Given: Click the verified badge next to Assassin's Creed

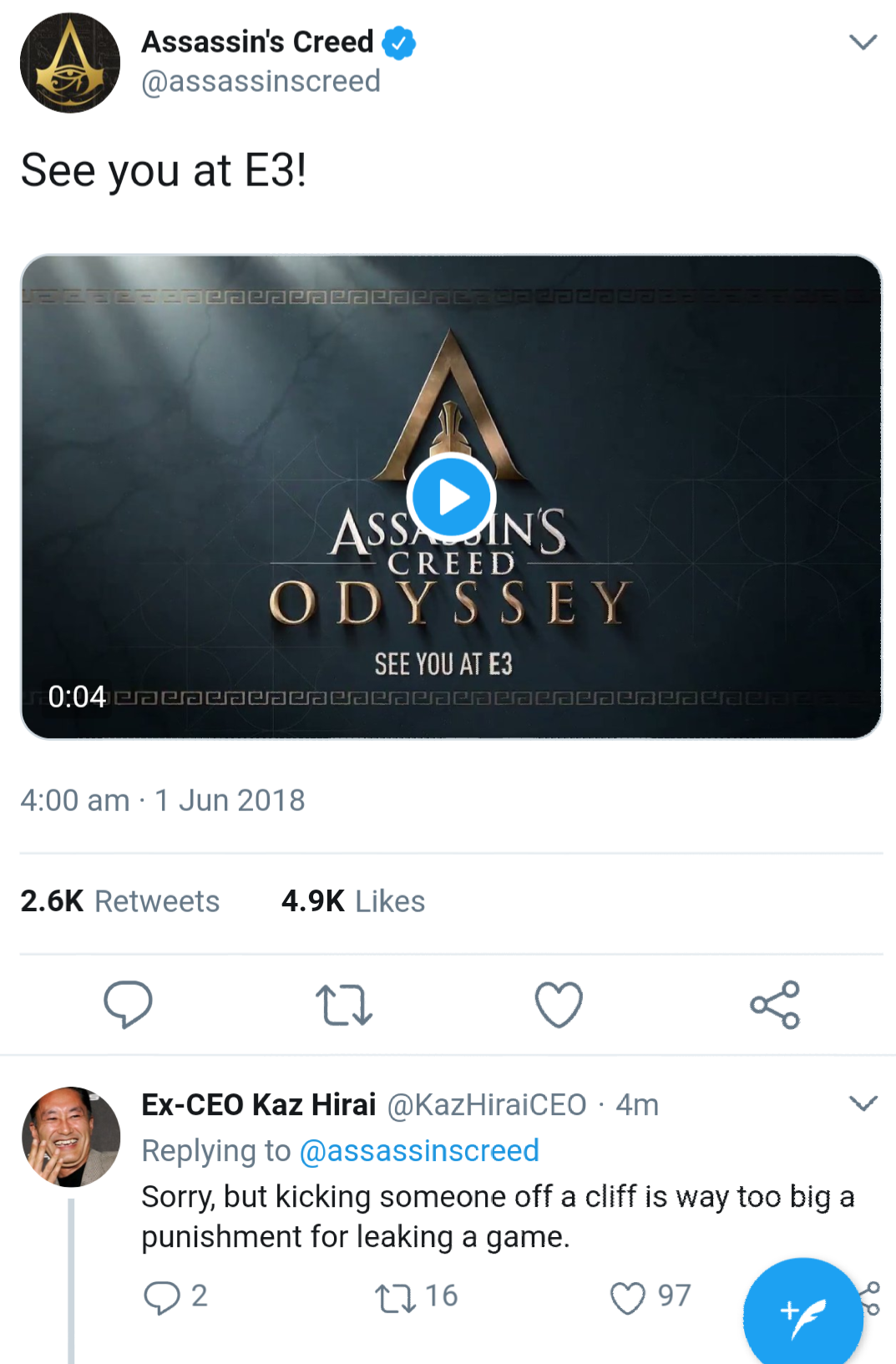Looking at the screenshot, I should 399,43.
